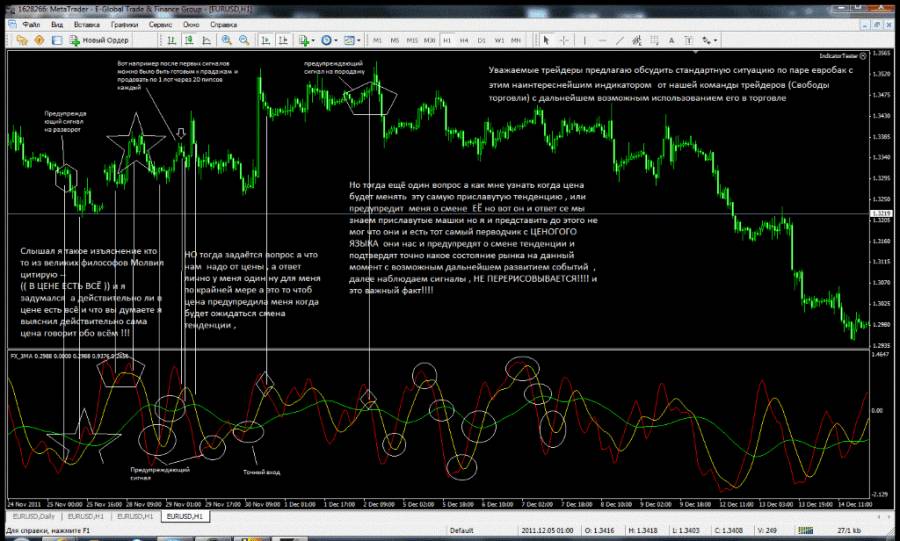Enable the W1 weekly timeframe
900x541 pixels.
498,40
